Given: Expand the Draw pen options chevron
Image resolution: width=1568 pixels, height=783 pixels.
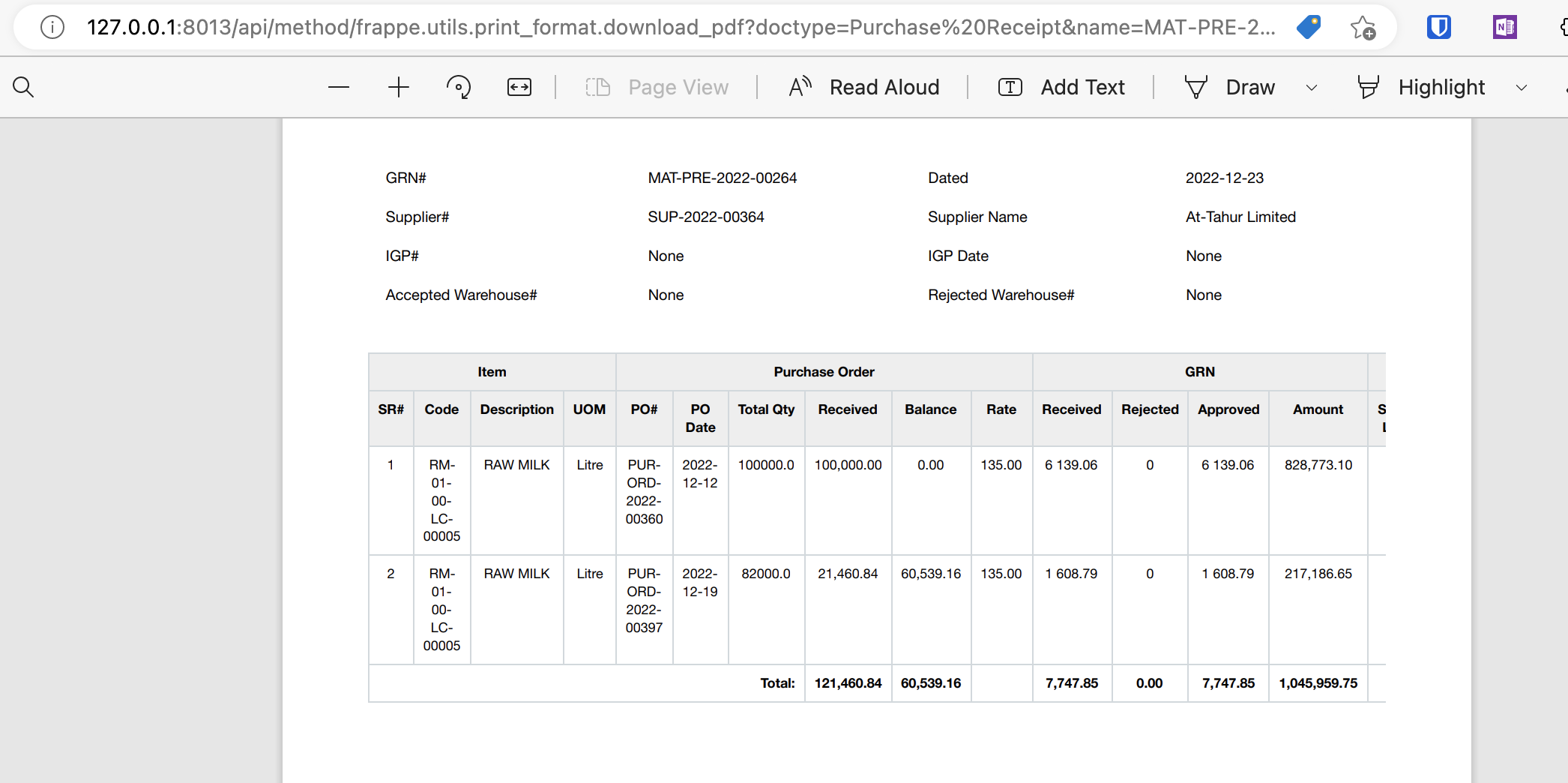Looking at the screenshot, I should [x=1312, y=88].
